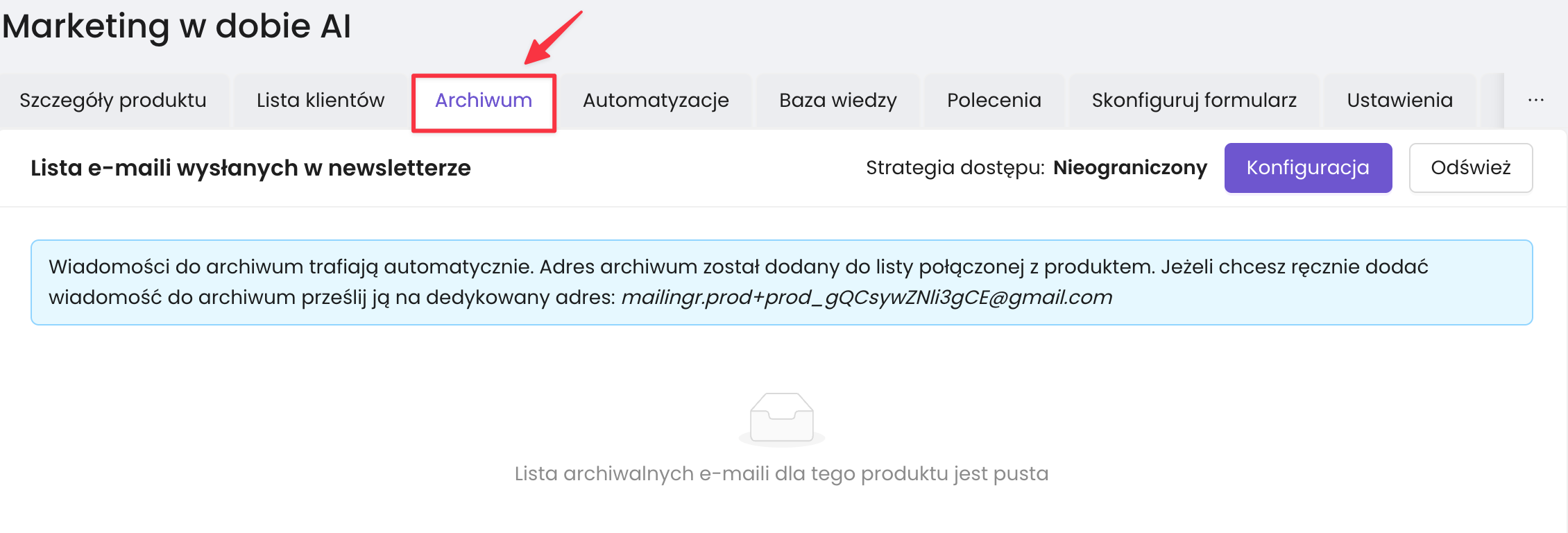The width and height of the screenshot is (1568, 533).
Task: Click the empty archive list message
Action: (781, 473)
